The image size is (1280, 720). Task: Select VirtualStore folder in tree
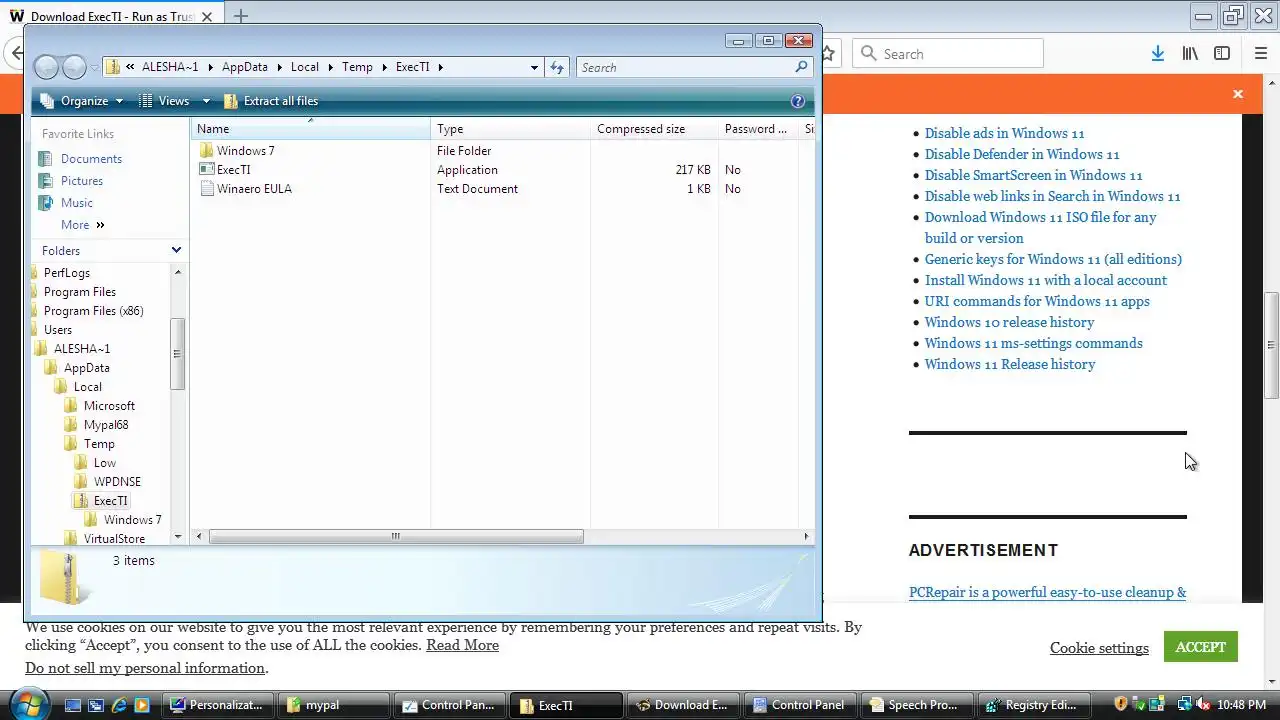pyautogui.click(x=114, y=539)
